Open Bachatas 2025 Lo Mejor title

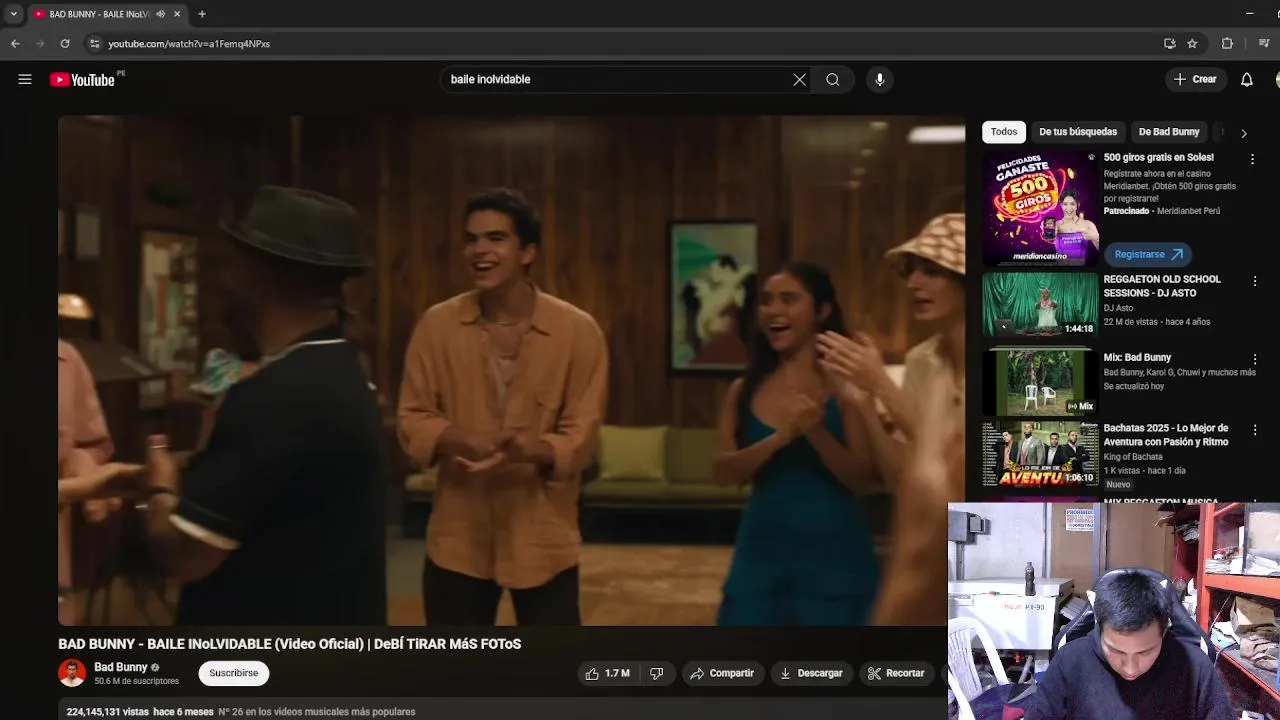(1166, 435)
